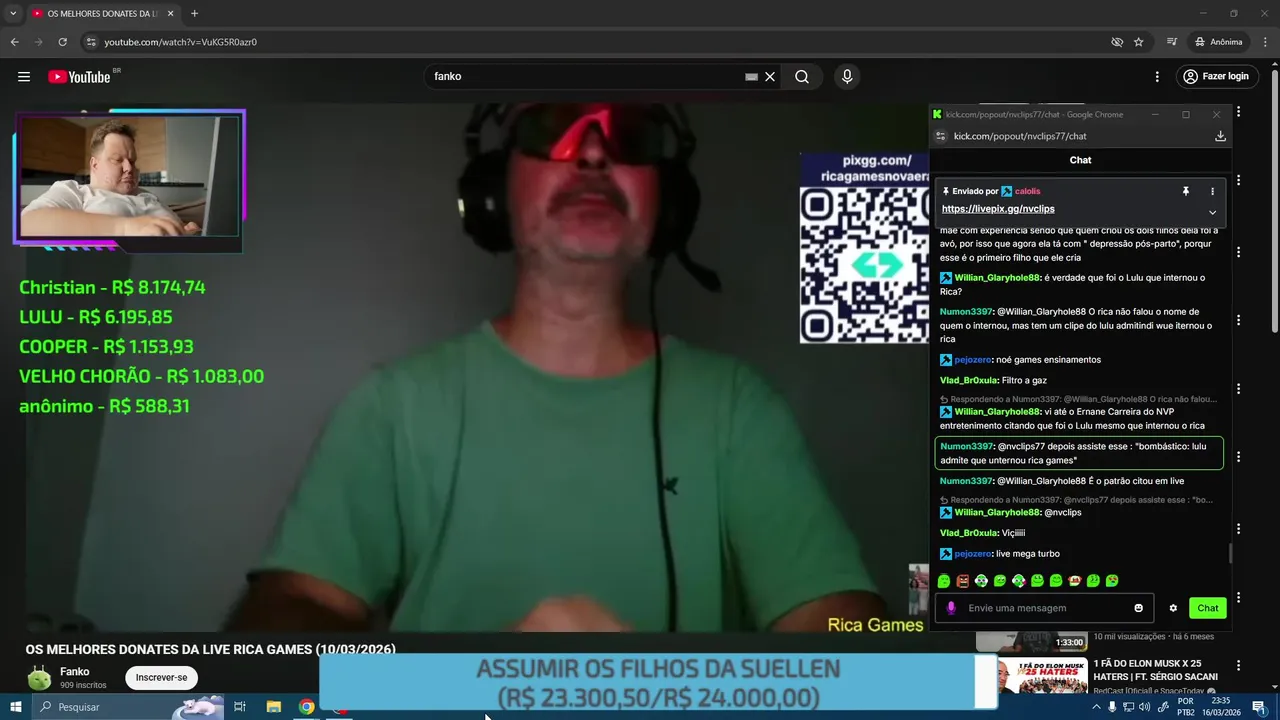
Task: Open the emoji picker in chat box
Action: [1138, 608]
